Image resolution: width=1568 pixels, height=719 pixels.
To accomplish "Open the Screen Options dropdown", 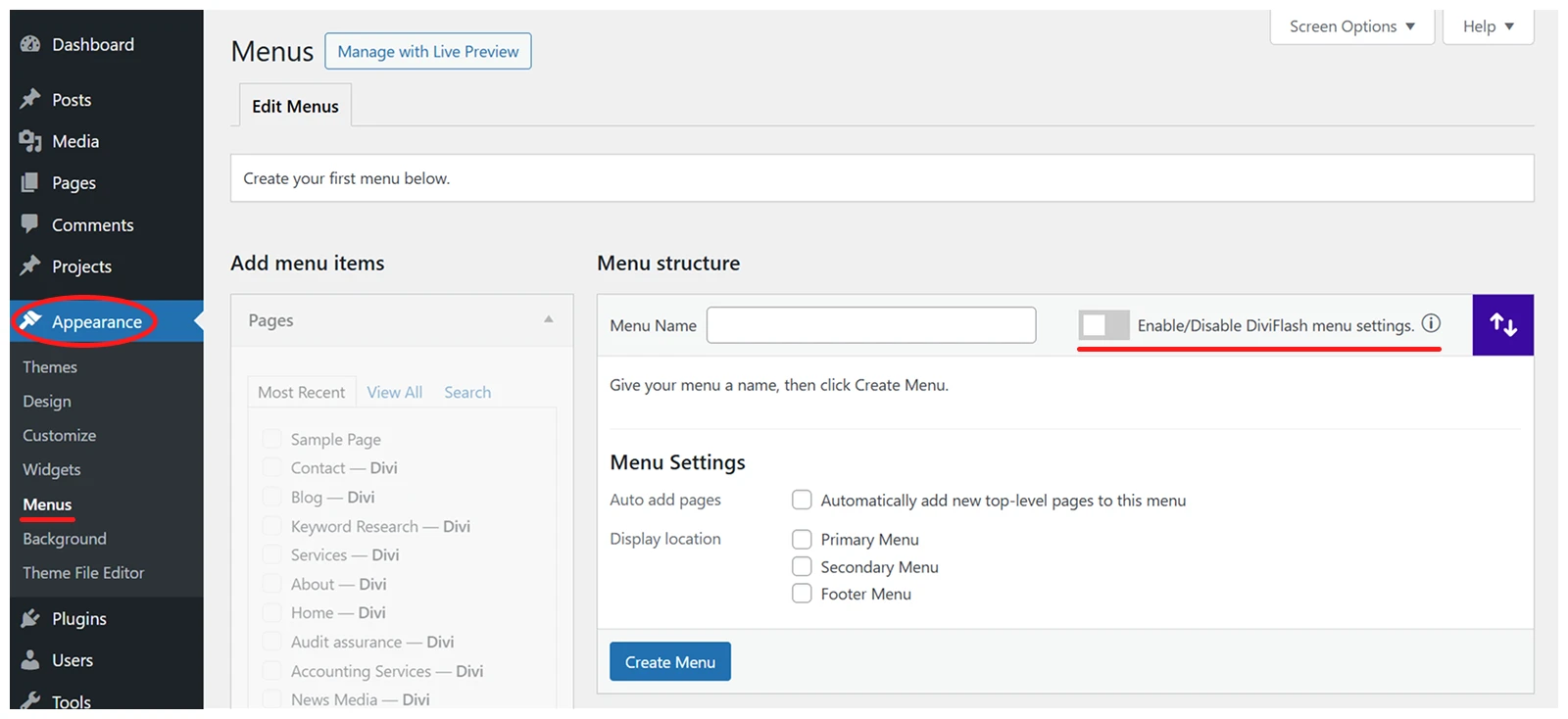I will tap(1351, 26).
